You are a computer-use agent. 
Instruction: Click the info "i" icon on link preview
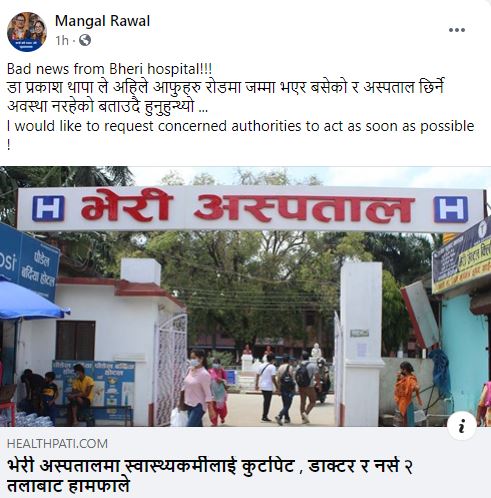(x=462, y=425)
